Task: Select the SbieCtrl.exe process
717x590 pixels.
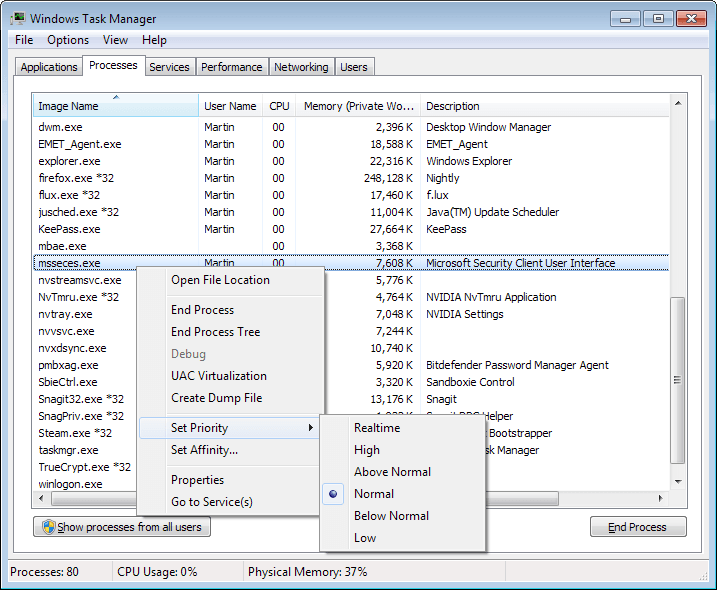Action: [68, 382]
